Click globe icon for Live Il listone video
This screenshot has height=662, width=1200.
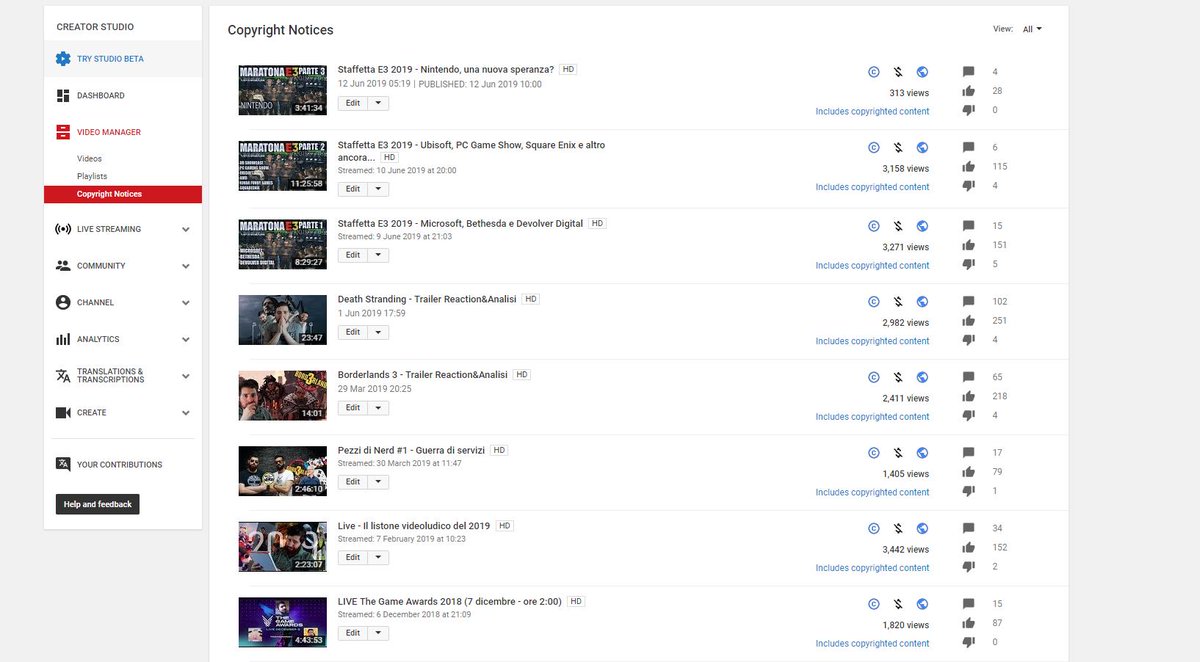click(922, 528)
